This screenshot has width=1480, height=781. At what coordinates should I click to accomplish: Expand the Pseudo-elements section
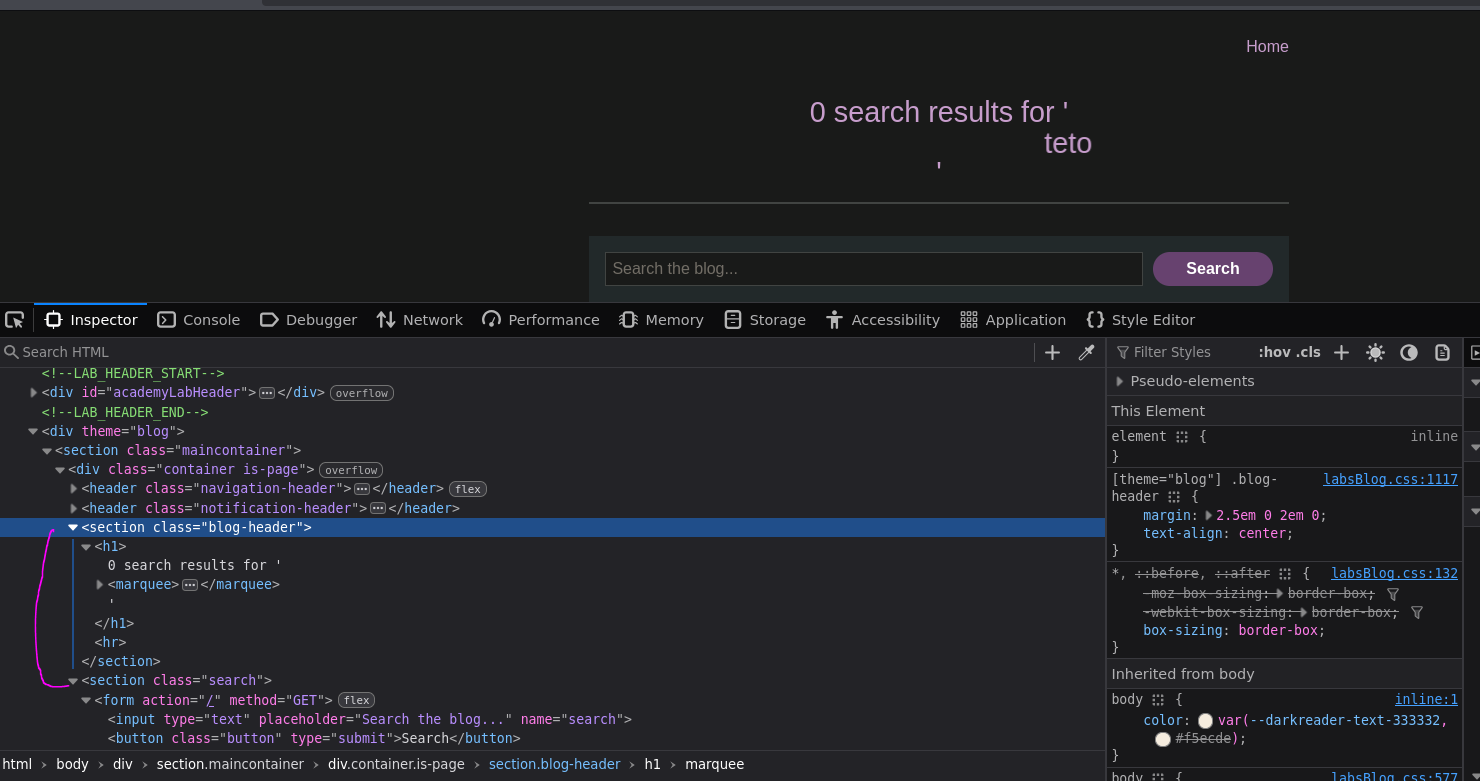pyautogui.click(x=1120, y=381)
